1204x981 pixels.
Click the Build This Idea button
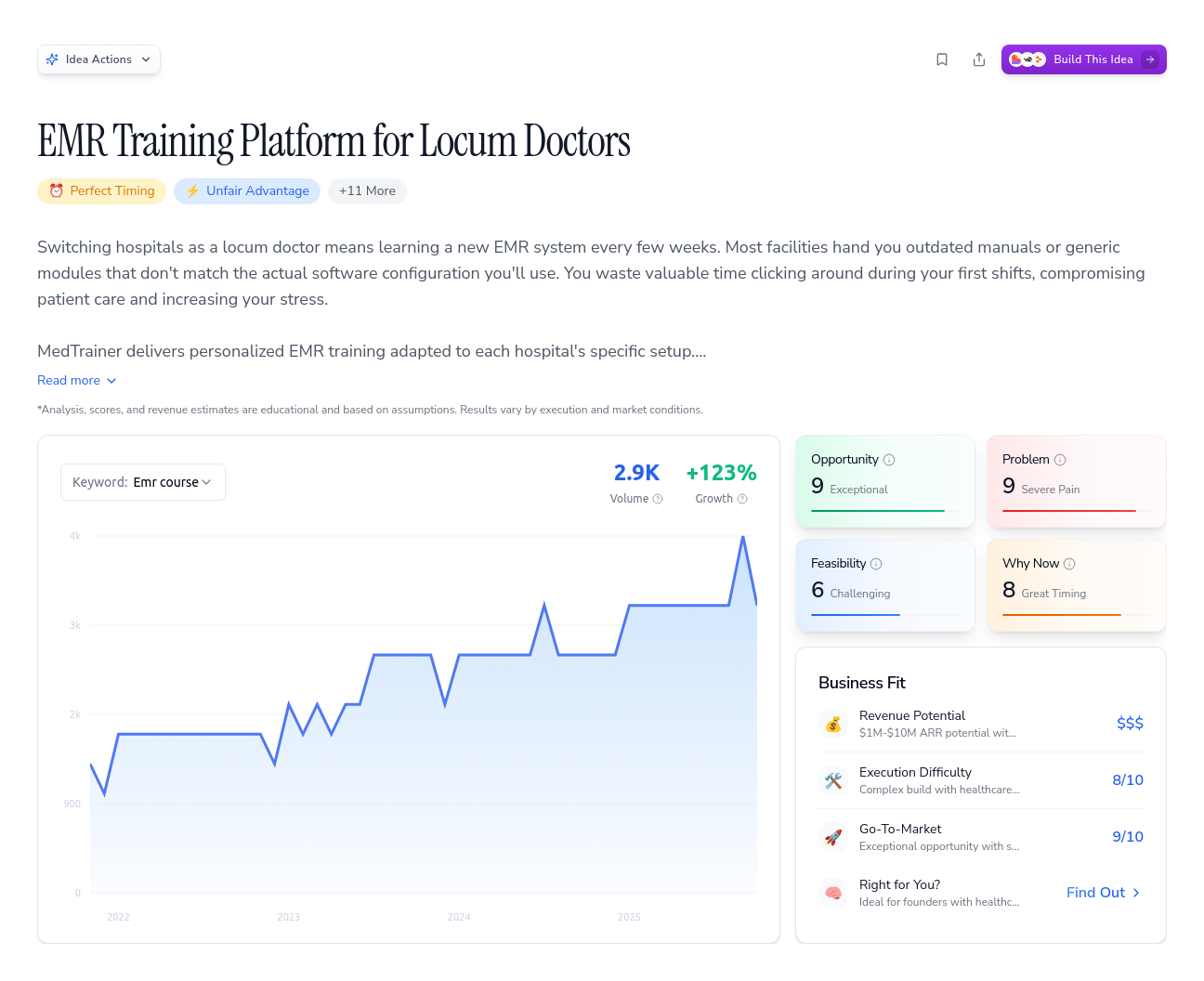coord(1083,59)
